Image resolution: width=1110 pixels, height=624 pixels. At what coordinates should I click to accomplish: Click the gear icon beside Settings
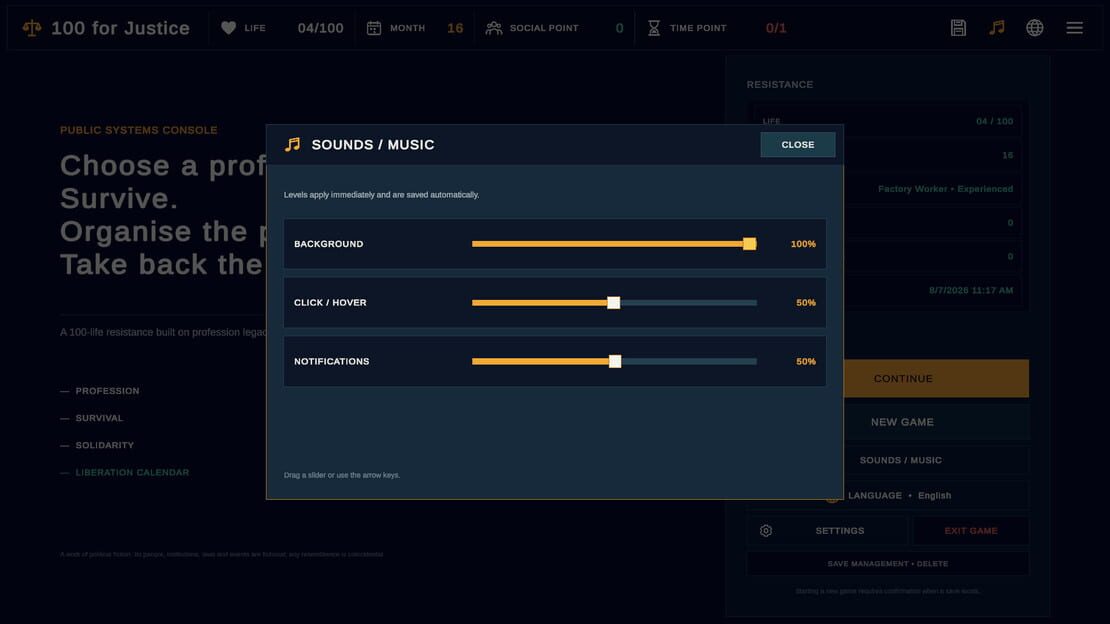point(766,531)
